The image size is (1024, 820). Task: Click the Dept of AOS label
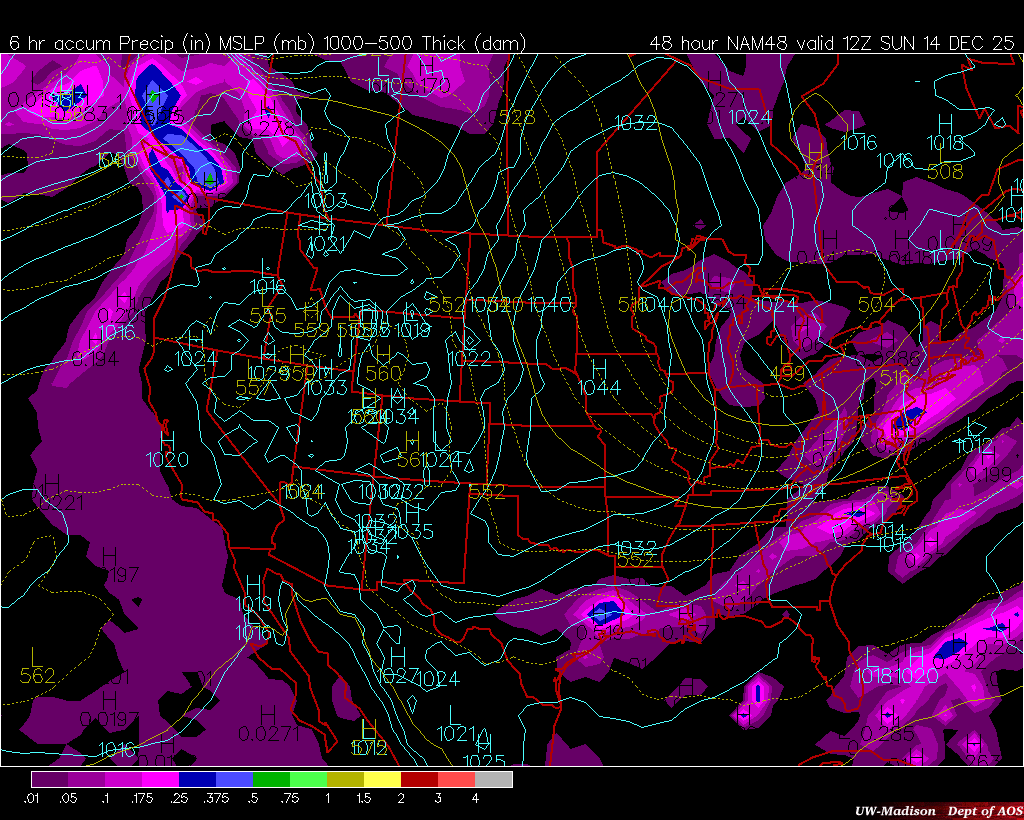coord(984,810)
